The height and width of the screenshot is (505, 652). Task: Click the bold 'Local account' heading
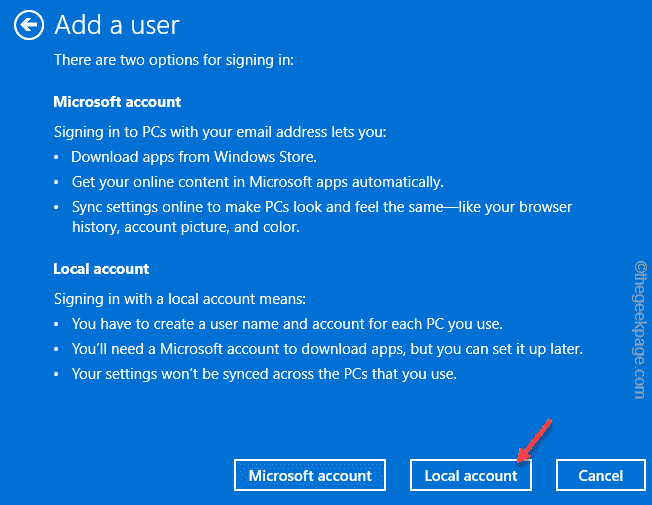click(x=101, y=269)
